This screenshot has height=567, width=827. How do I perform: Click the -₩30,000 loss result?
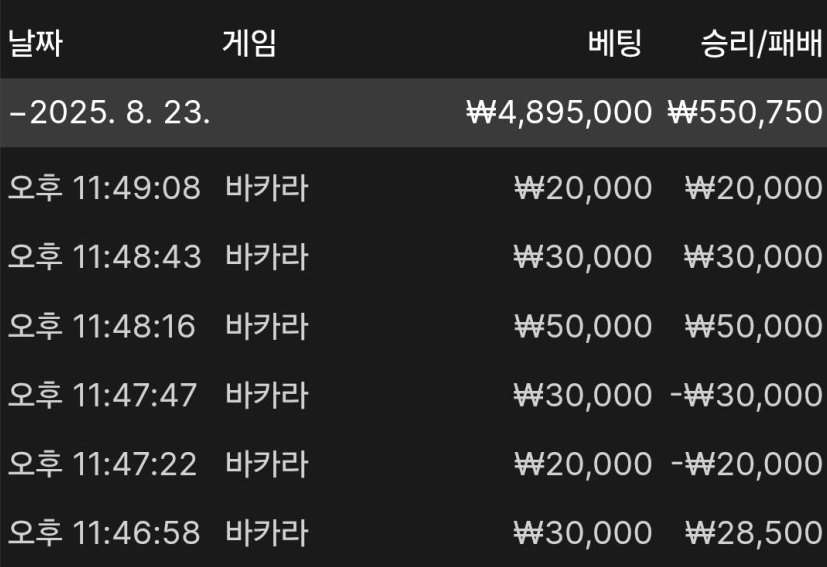coord(746,395)
